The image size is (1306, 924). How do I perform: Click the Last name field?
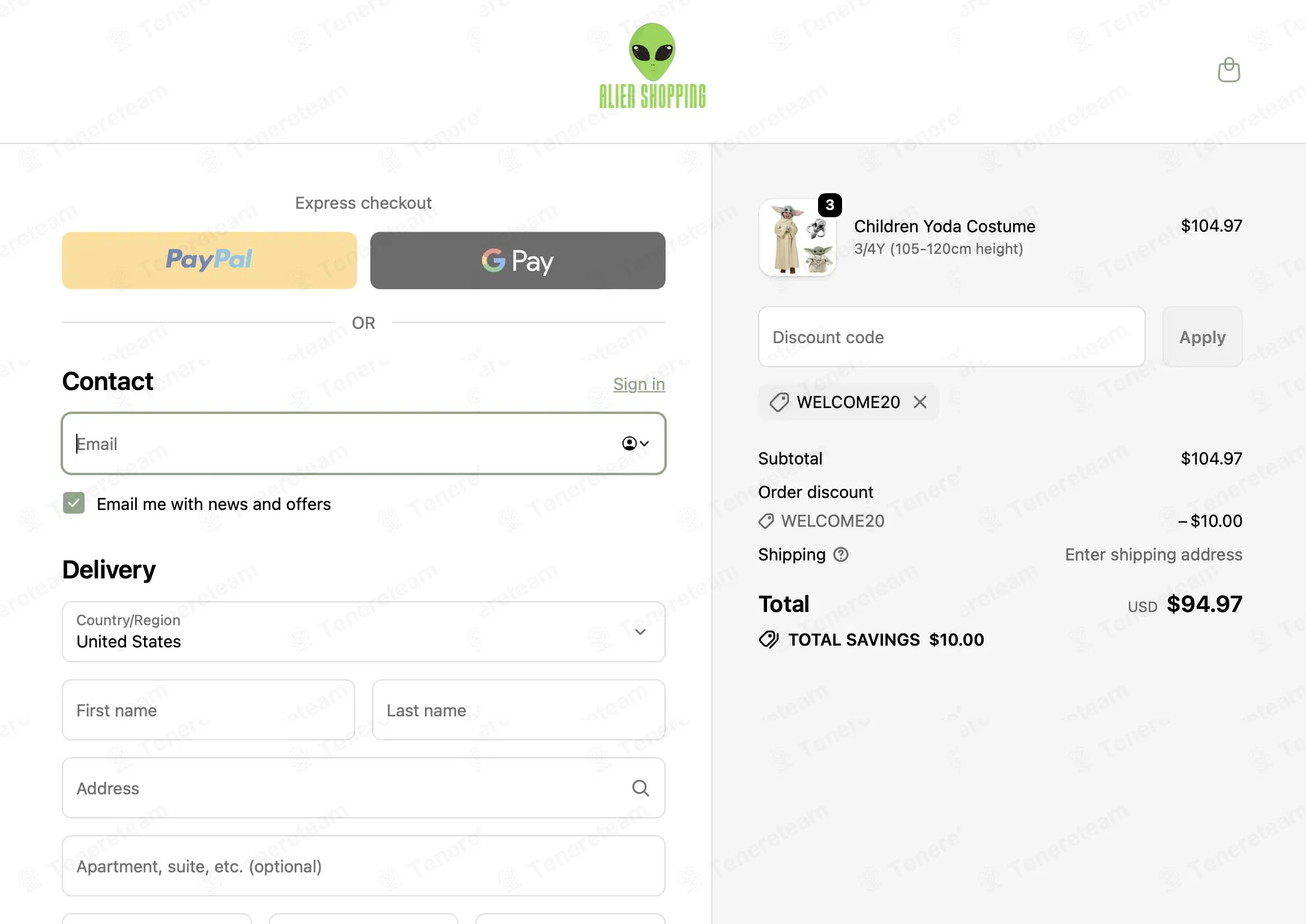(x=519, y=710)
